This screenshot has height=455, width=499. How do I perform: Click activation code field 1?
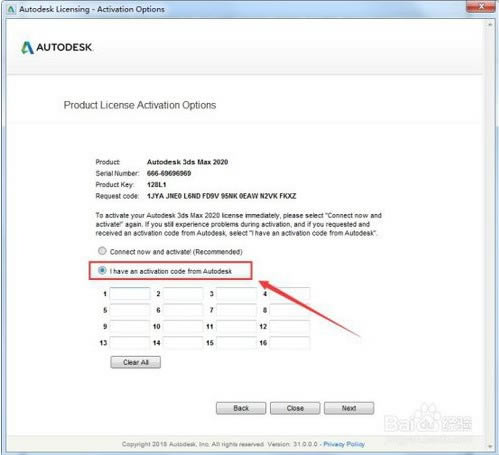click(x=130, y=294)
